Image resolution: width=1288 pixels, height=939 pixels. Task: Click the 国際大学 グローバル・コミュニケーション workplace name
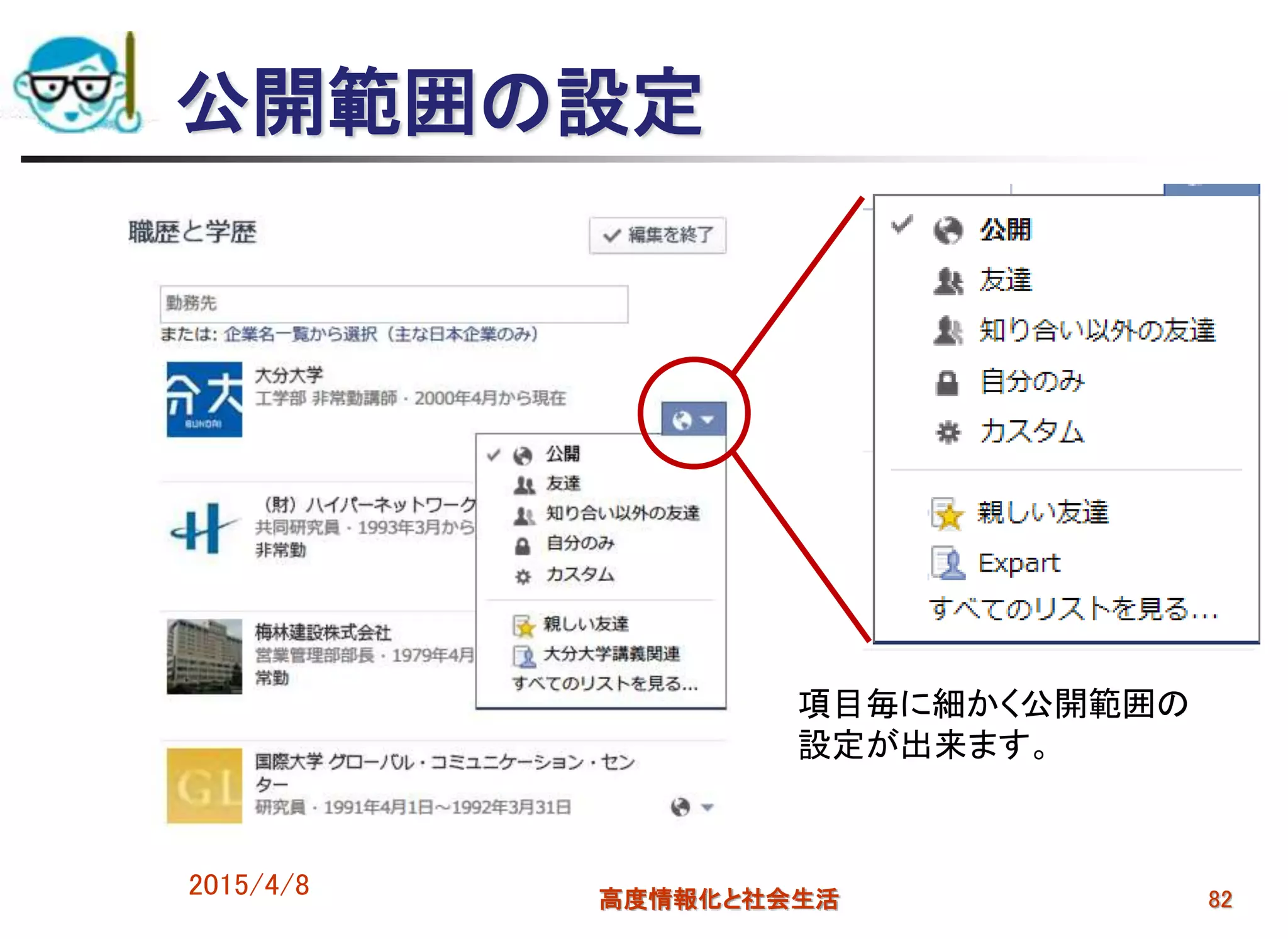[x=444, y=772]
